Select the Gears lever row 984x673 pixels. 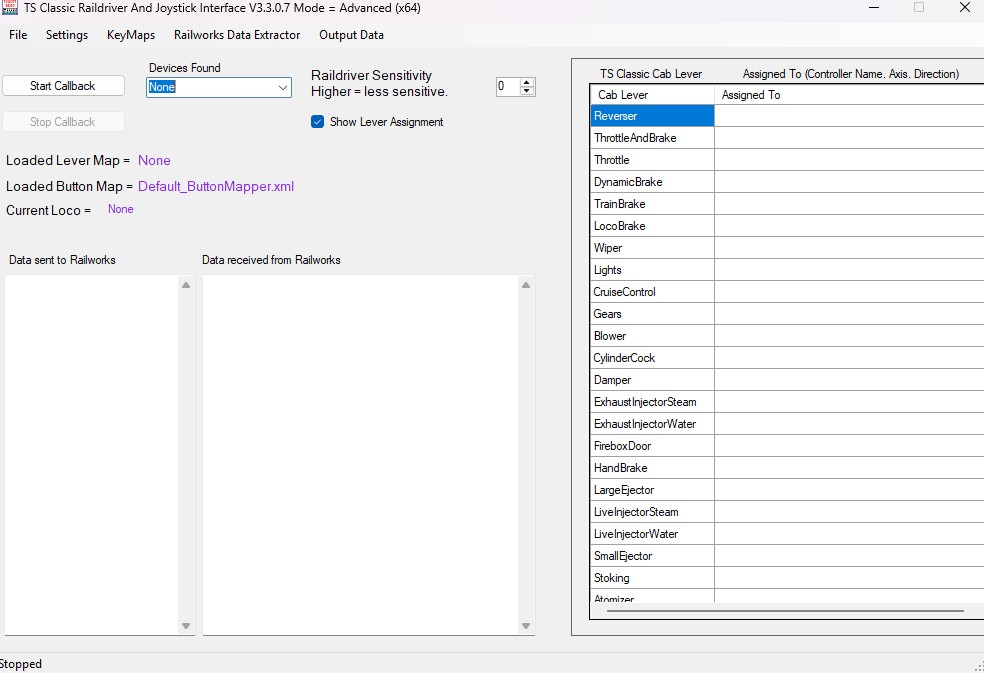point(652,314)
